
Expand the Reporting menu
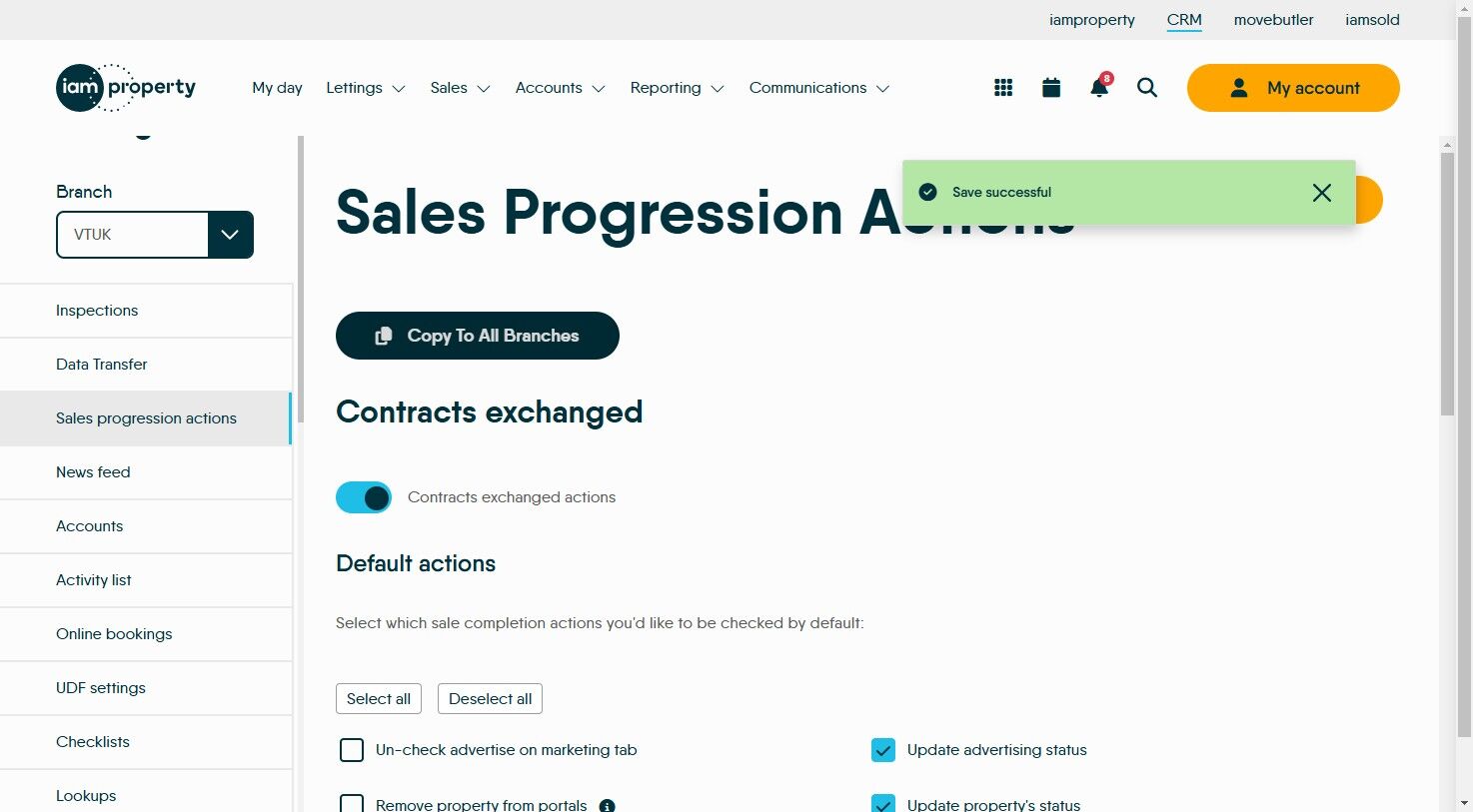pyautogui.click(x=677, y=88)
